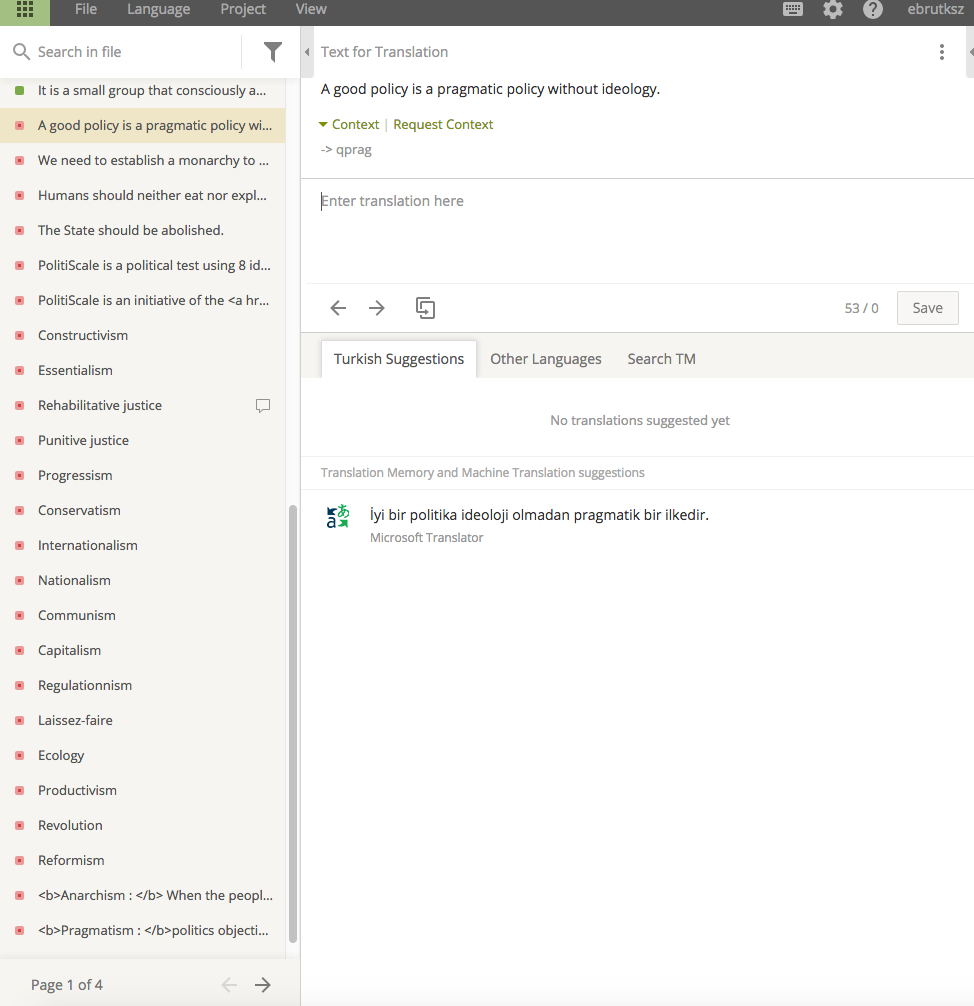Select highlighted 'A good policy' string
Viewport: 974px width, 1006px height.
tap(142, 125)
